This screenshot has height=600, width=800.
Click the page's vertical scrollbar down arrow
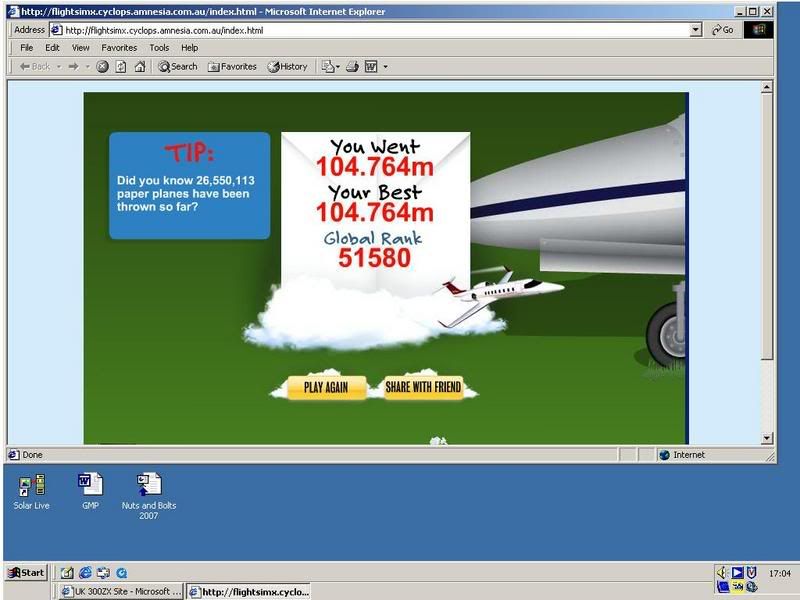tap(767, 438)
